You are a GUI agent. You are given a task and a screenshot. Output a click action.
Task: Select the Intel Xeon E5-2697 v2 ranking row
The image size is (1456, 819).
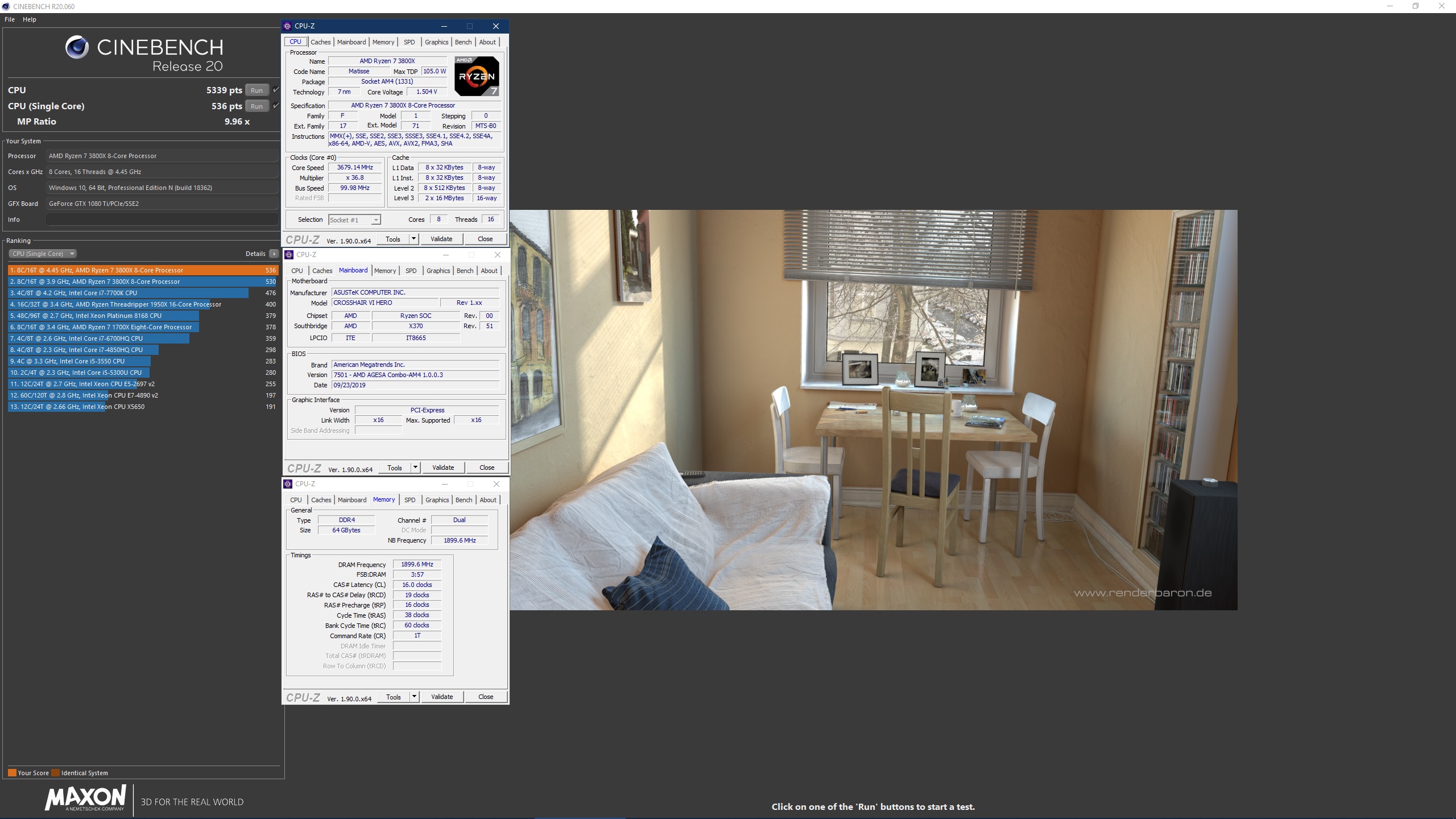coord(143,384)
